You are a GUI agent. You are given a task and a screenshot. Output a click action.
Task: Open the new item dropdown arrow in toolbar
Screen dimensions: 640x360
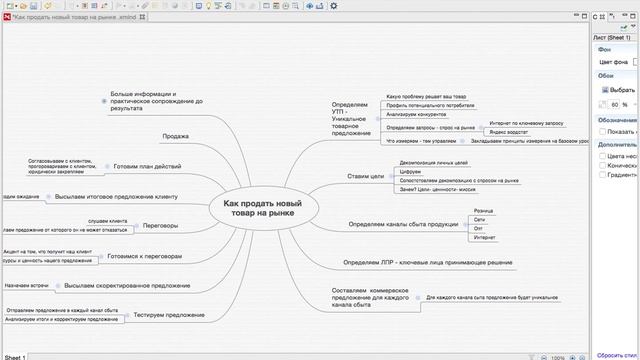pyautogui.click(x=16, y=6)
